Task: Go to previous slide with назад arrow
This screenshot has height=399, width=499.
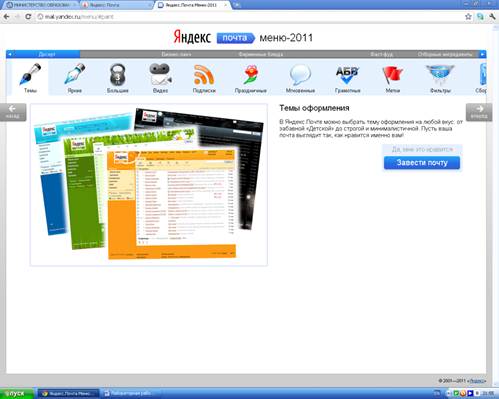Action: 13,112
